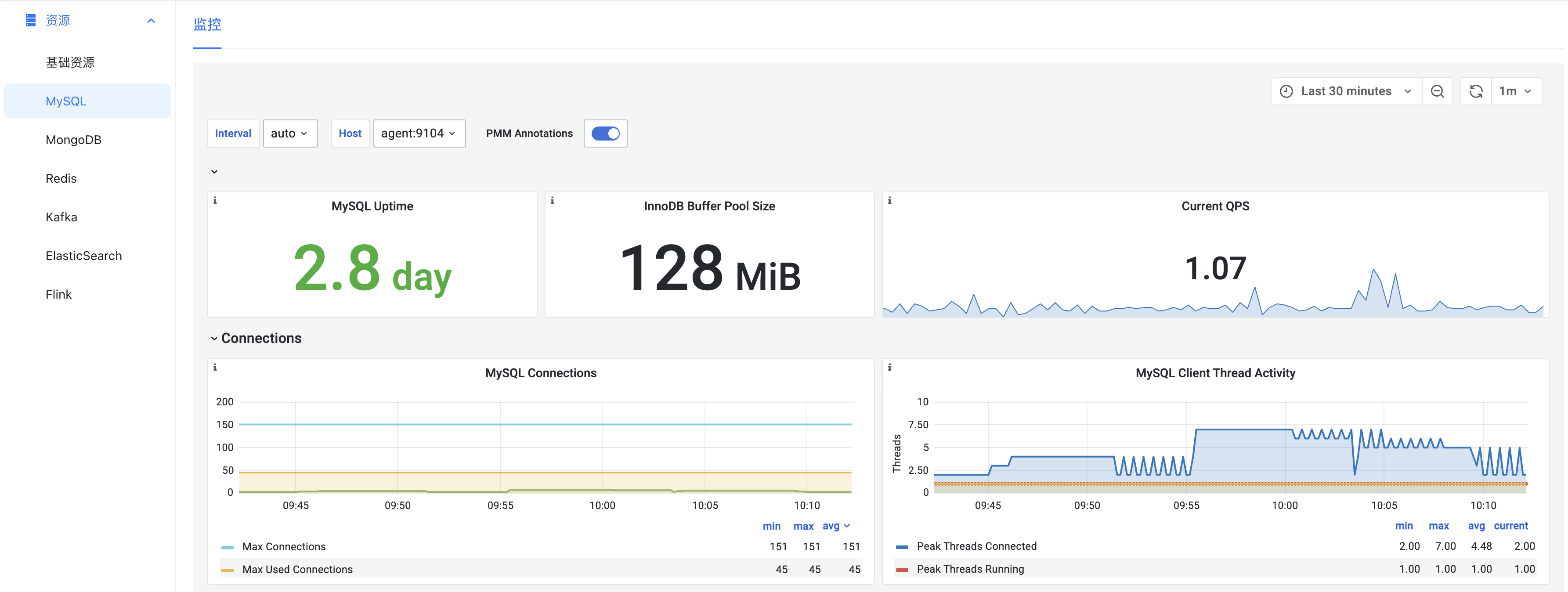Sort Connections legend by min

(771, 526)
